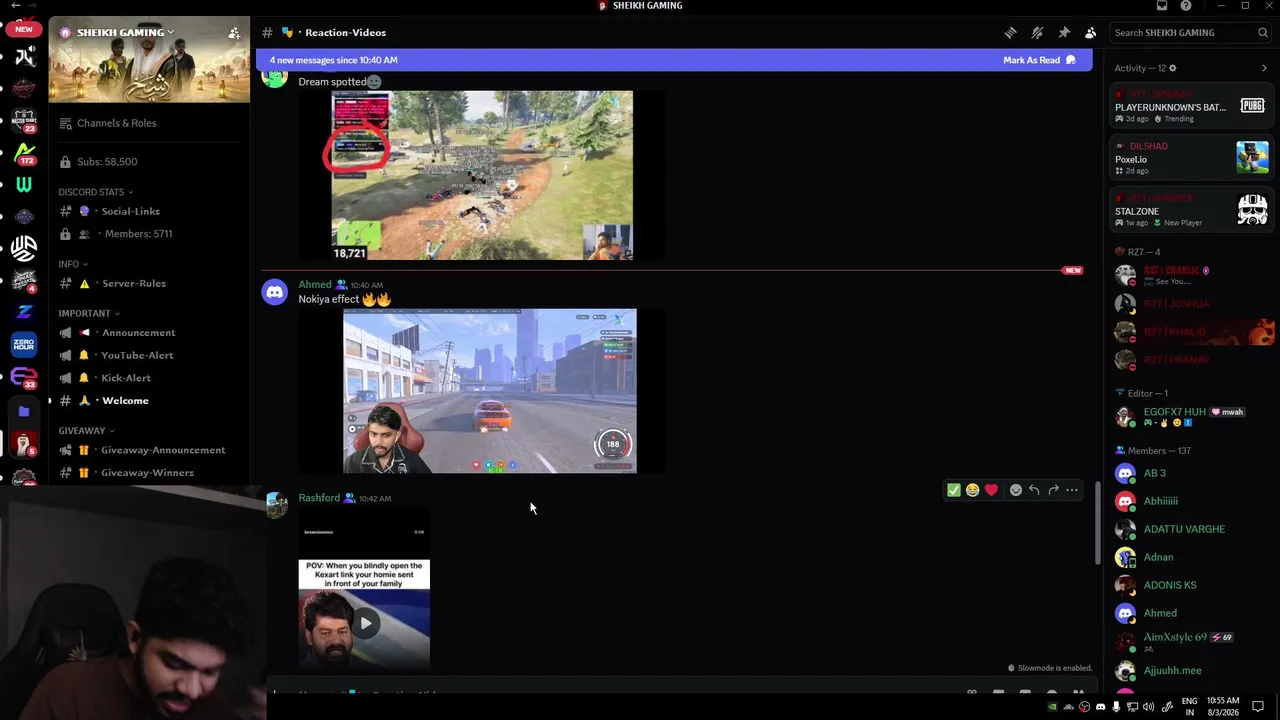
Task: Toggle the notification settings bell icon
Action: (x=1037, y=33)
